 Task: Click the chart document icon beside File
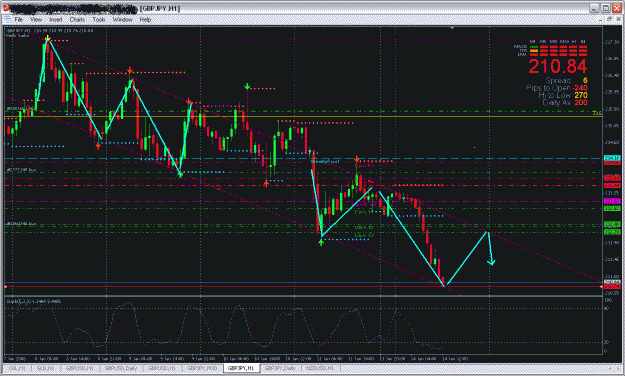(8, 19)
